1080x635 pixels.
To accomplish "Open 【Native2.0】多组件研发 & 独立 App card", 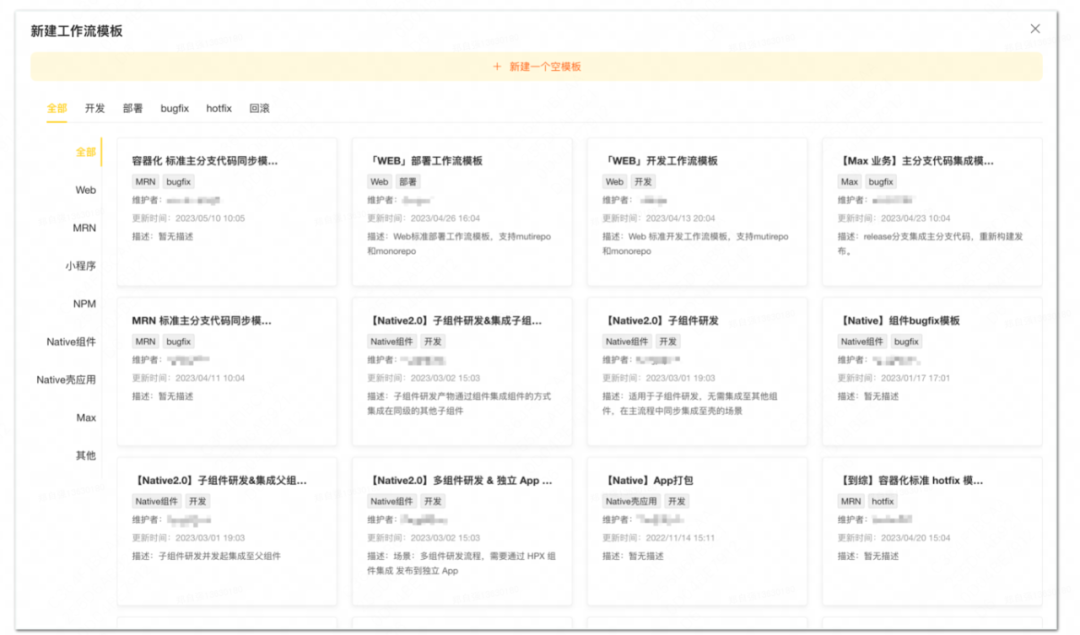I will point(462,532).
